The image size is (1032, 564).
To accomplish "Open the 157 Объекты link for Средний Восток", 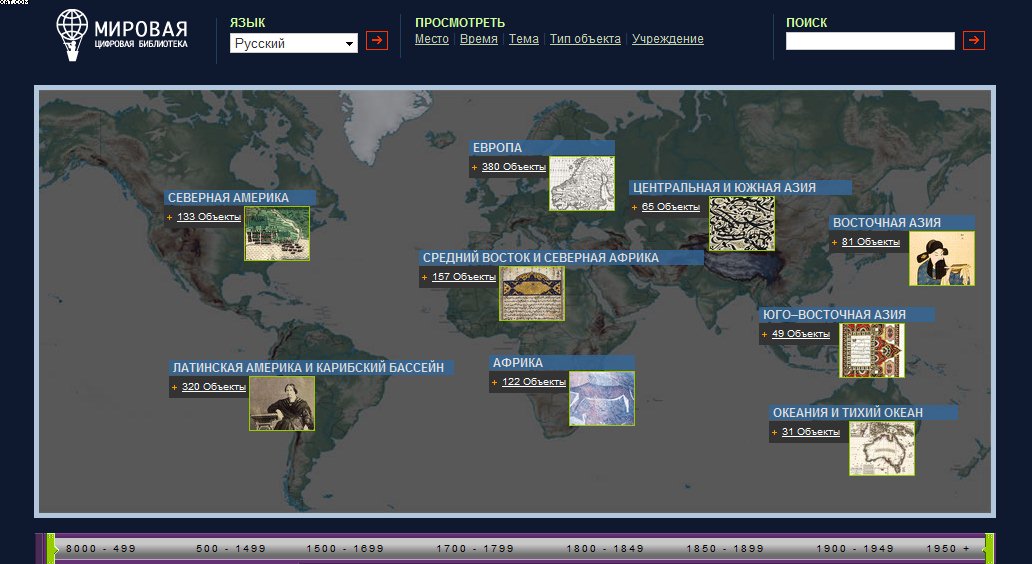I will (463, 277).
